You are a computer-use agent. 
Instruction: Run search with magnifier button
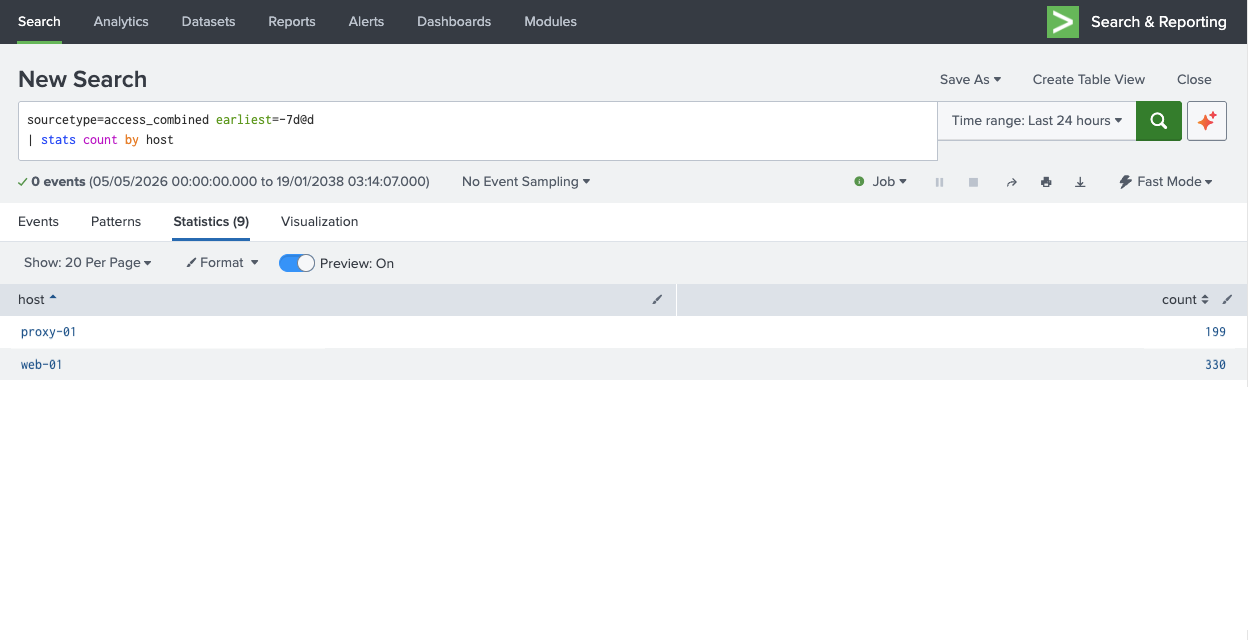(x=1159, y=121)
